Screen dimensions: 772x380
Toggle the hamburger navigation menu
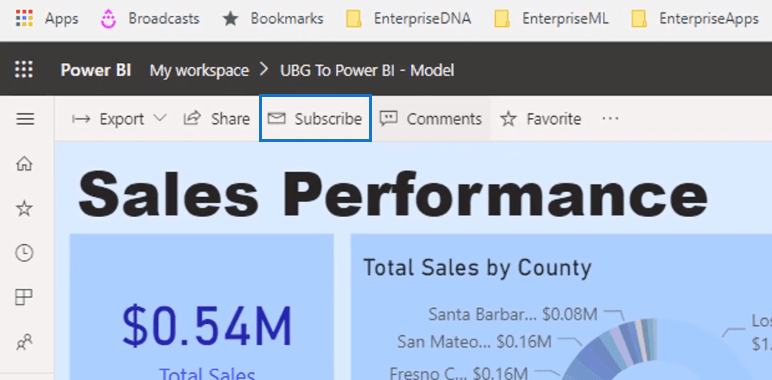pos(25,119)
